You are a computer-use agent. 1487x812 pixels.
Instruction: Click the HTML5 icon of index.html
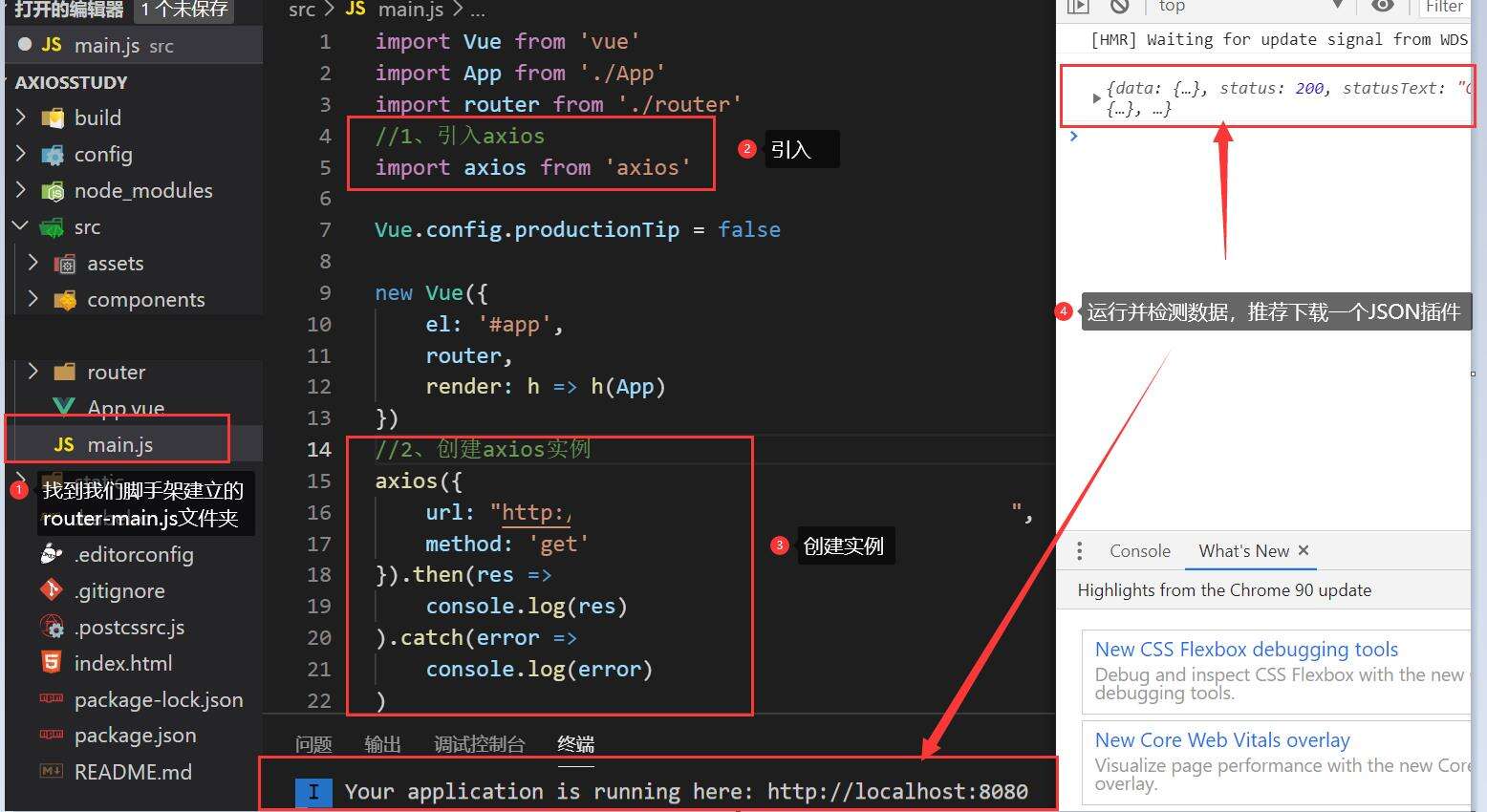pos(52,662)
